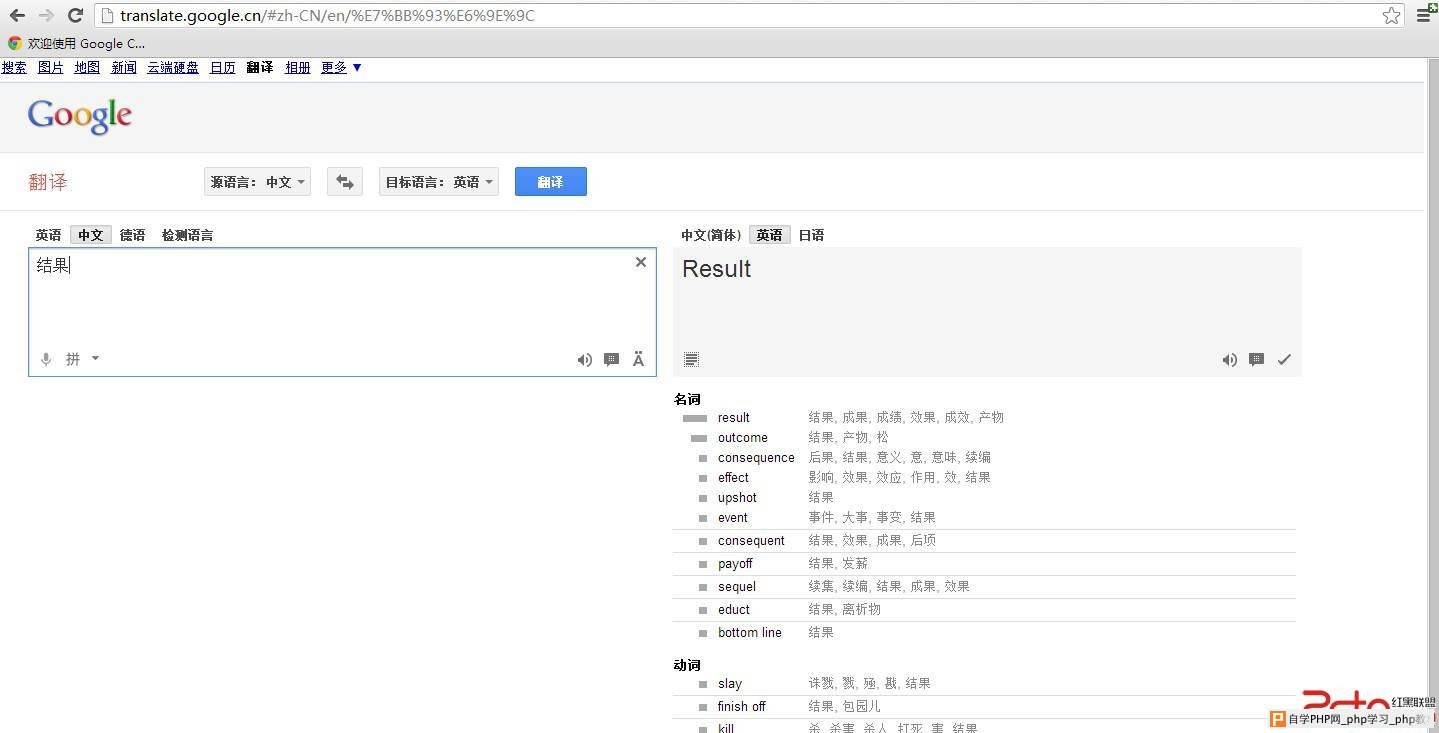
Task: Click the microphone voice input icon
Action: tap(46, 359)
